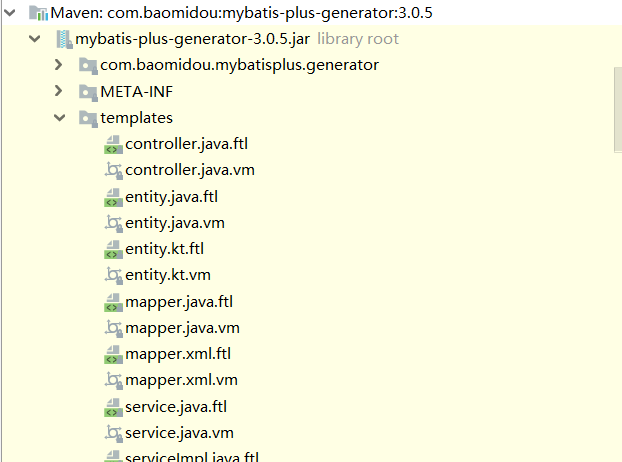
Task: Select controller.java.vm file
Action: [x=190, y=171]
